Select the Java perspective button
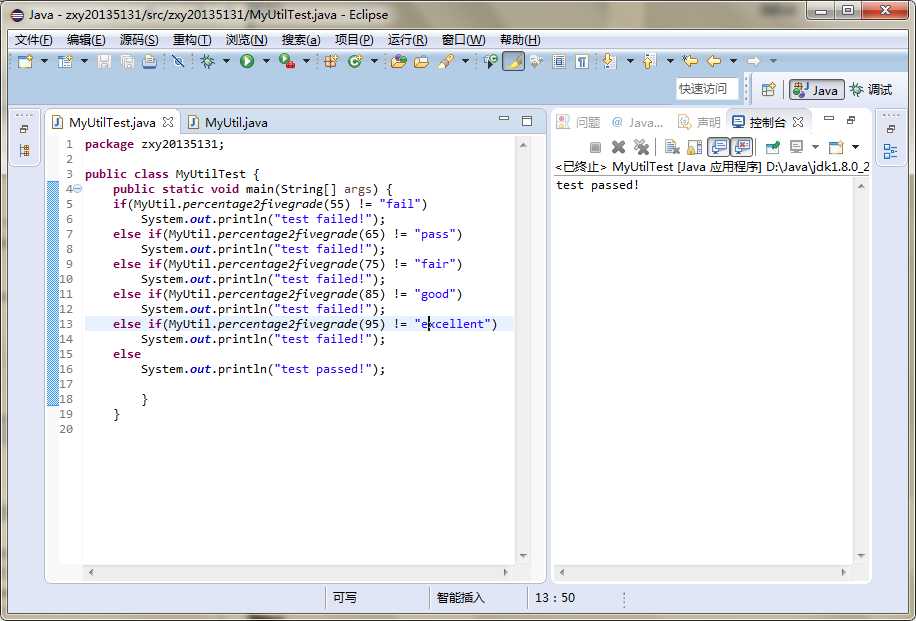Screen dimensions: 916x621 [x=817, y=89]
